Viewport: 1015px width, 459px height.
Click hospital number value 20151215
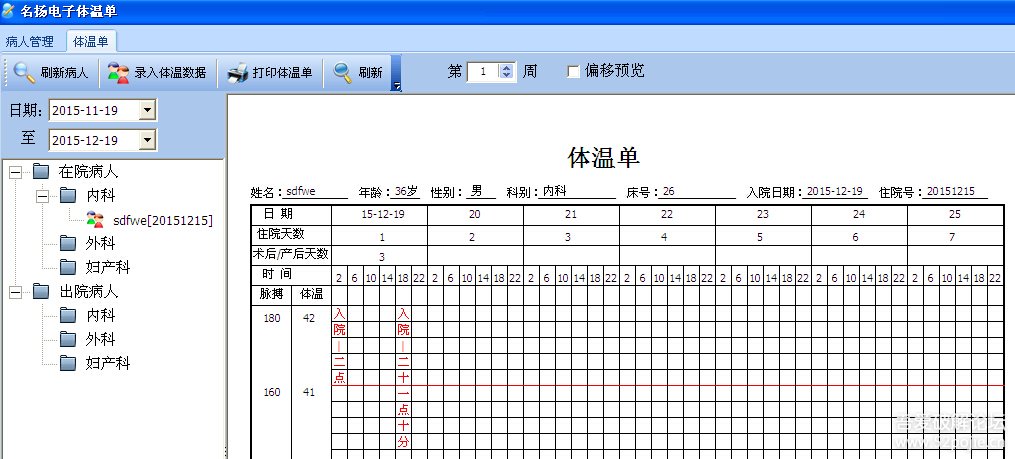[950, 192]
